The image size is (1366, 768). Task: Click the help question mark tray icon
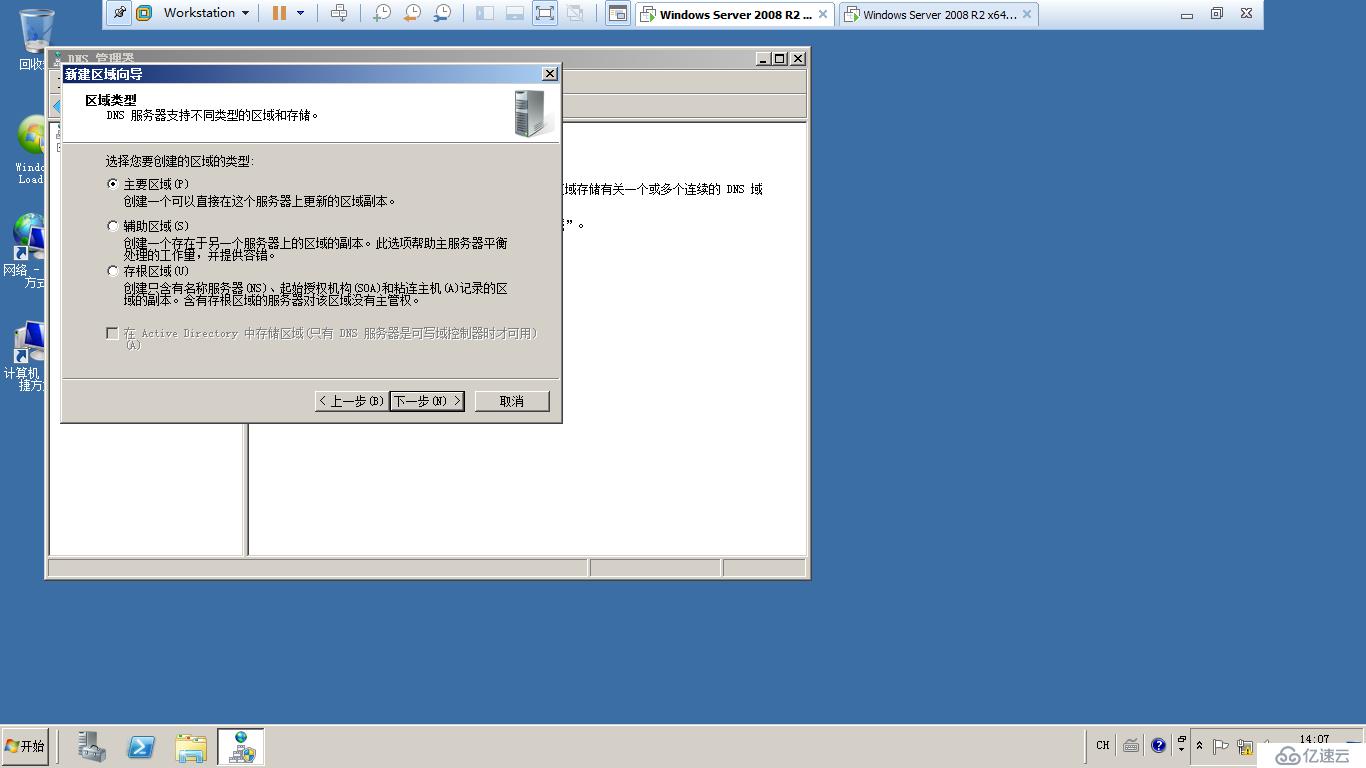point(1158,745)
